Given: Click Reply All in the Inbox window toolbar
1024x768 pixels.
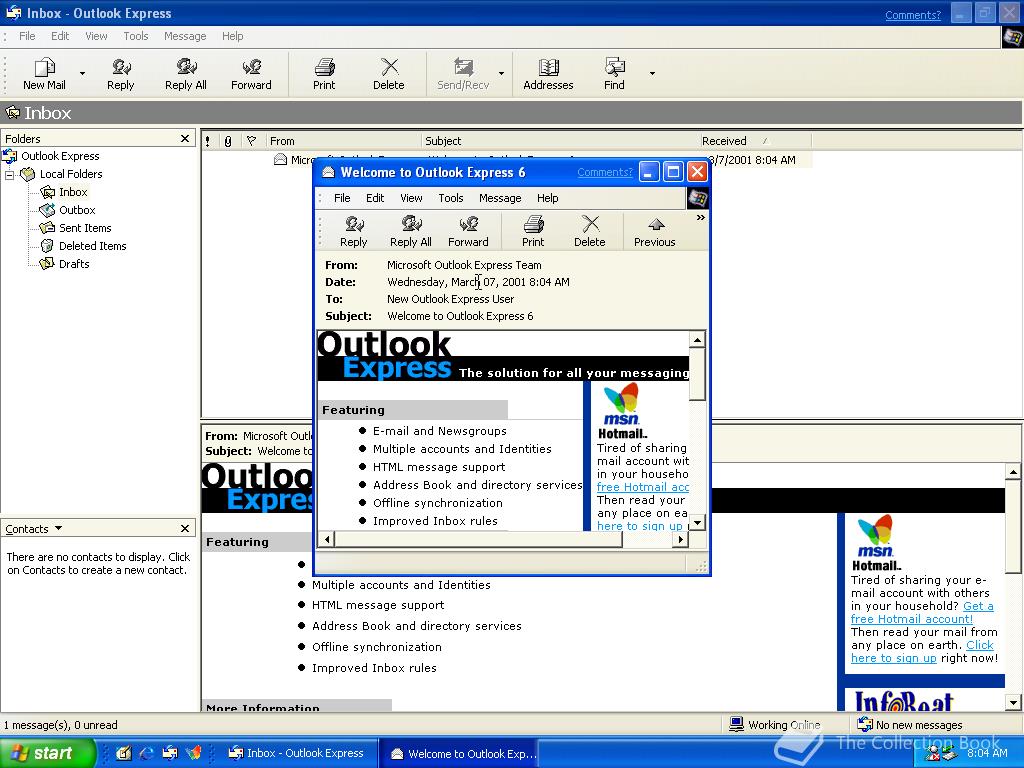Looking at the screenshot, I should (185, 74).
